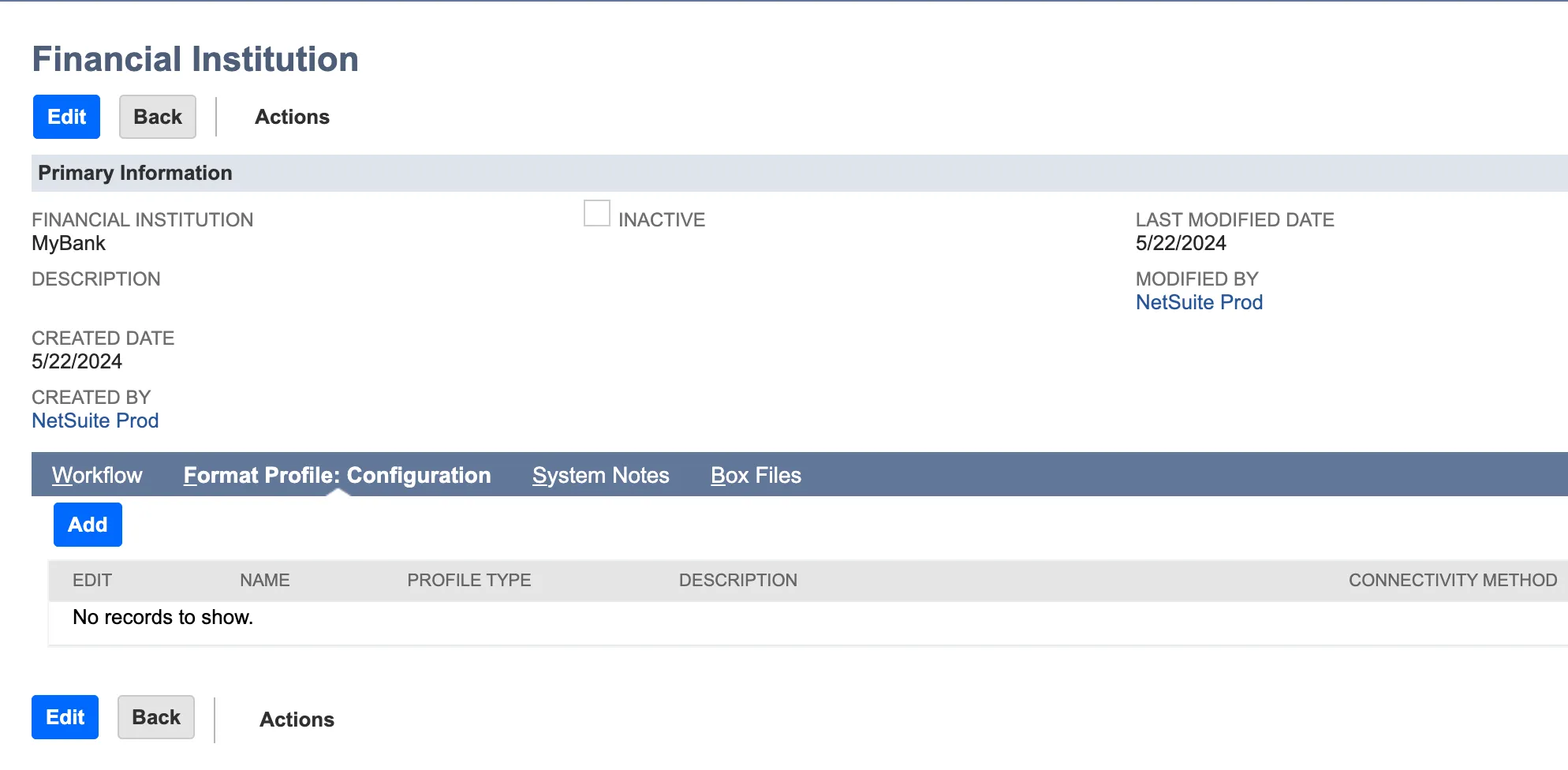The width and height of the screenshot is (1568, 770).
Task: Switch to the Workflow tab
Action: [97, 475]
